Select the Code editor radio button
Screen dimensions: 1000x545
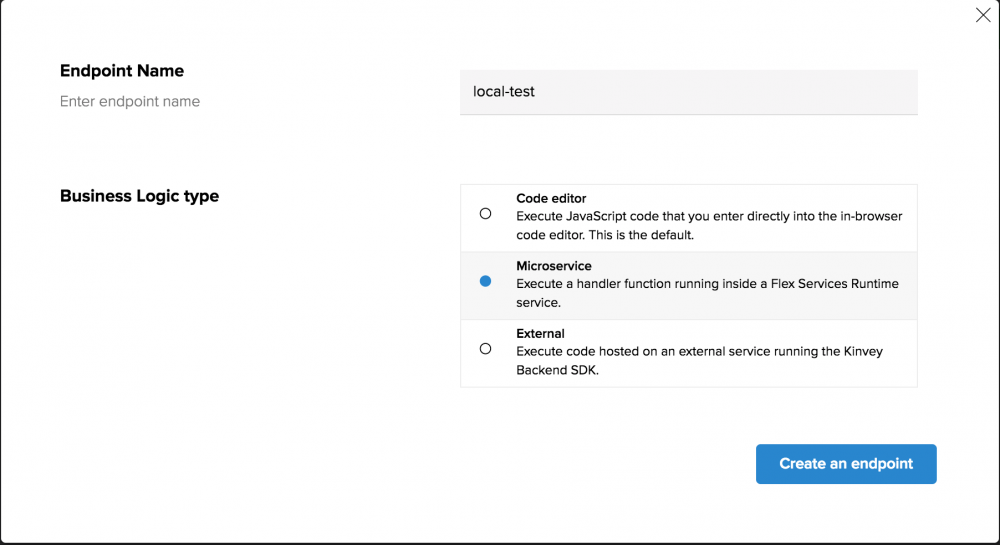(486, 214)
